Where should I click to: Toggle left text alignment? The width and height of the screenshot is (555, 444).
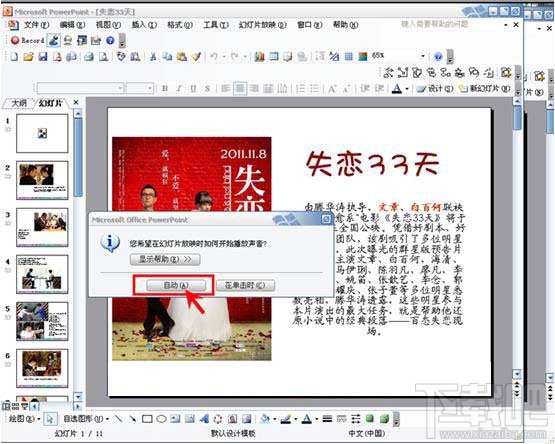point(226,88)
